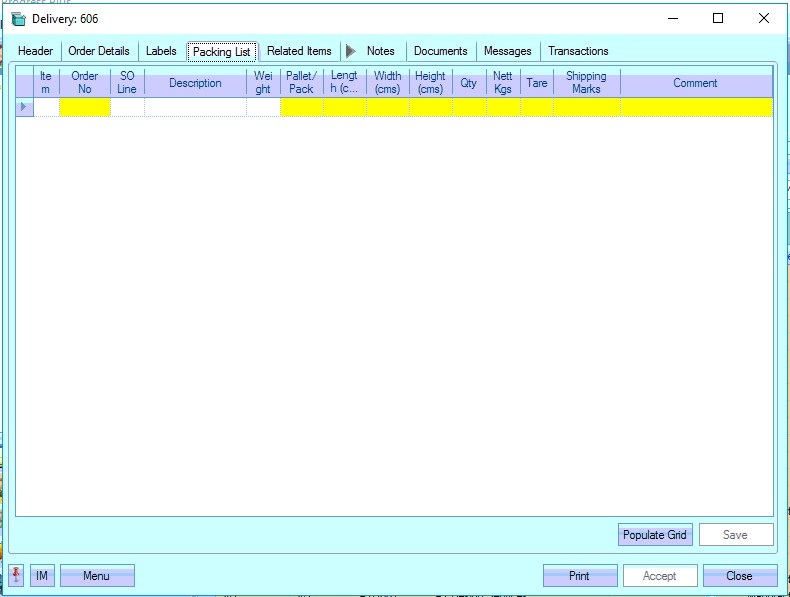Click the Delivery window title icon
This screenshot has height=597, width=790.
pyautogui.click(x=18, y=19)
